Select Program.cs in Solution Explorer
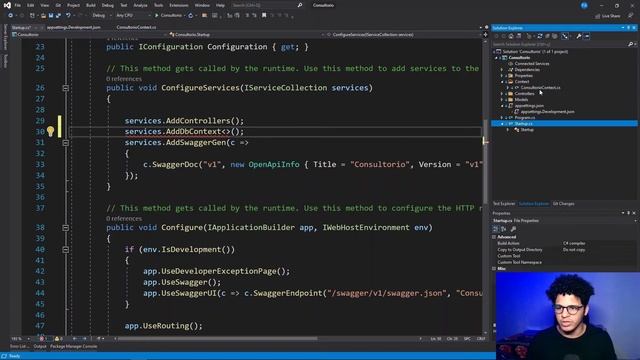 pos(525,118)
